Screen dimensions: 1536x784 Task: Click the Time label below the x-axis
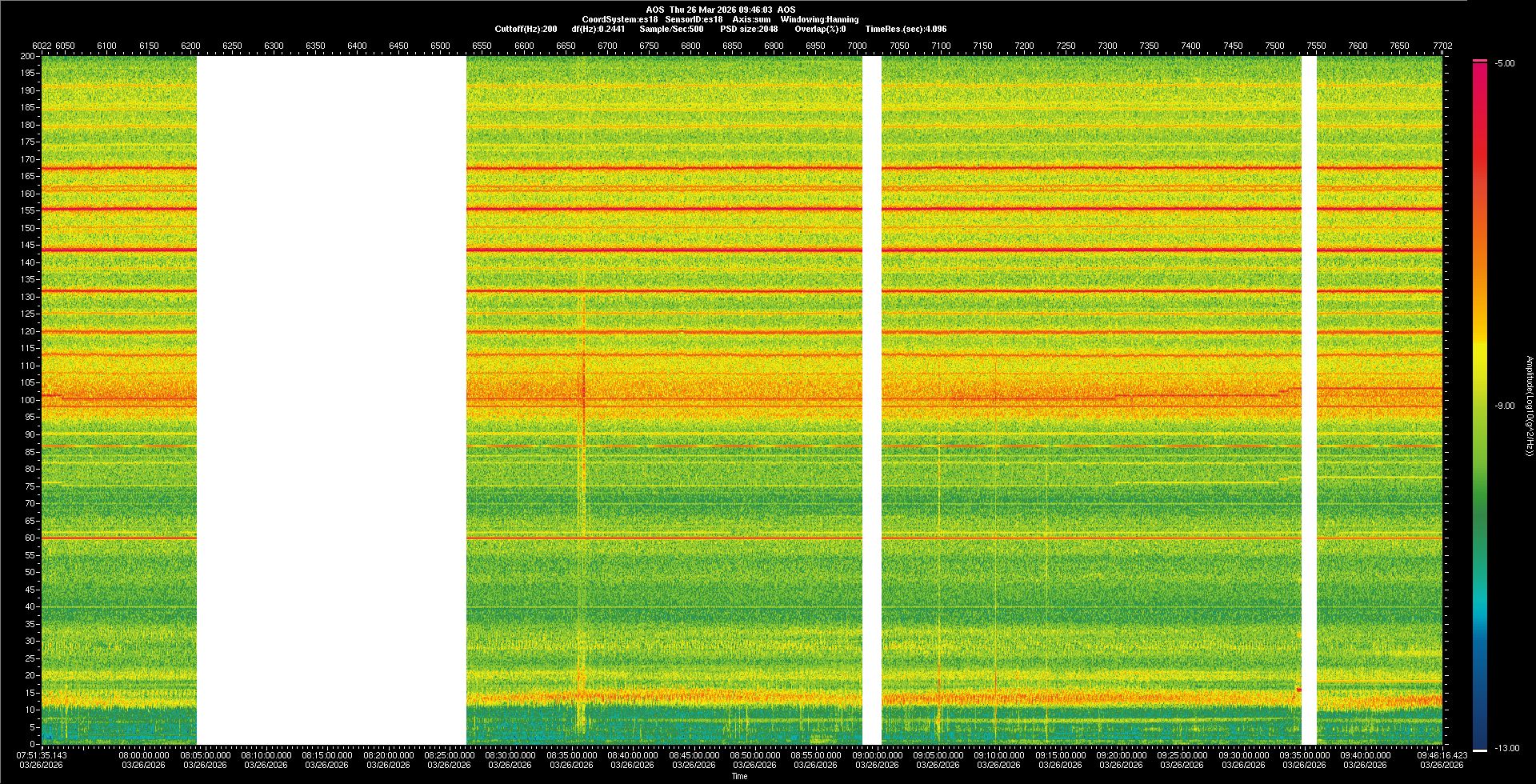[739, 776]
